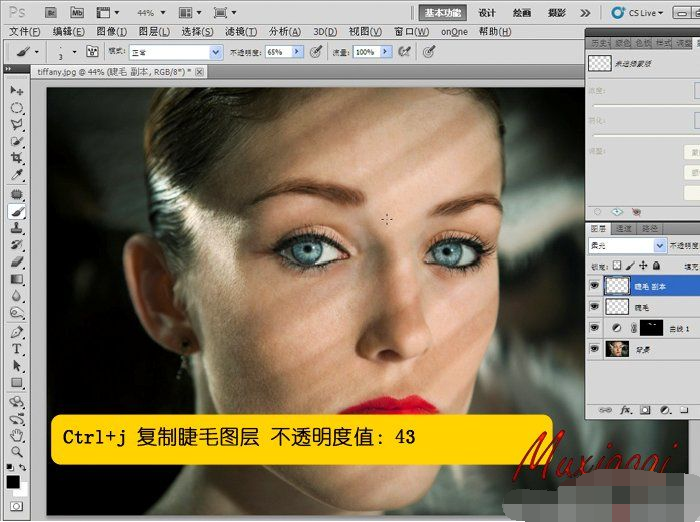Select the Dodge tool
This screenshot has width=700, height=522.
[17, 313]
